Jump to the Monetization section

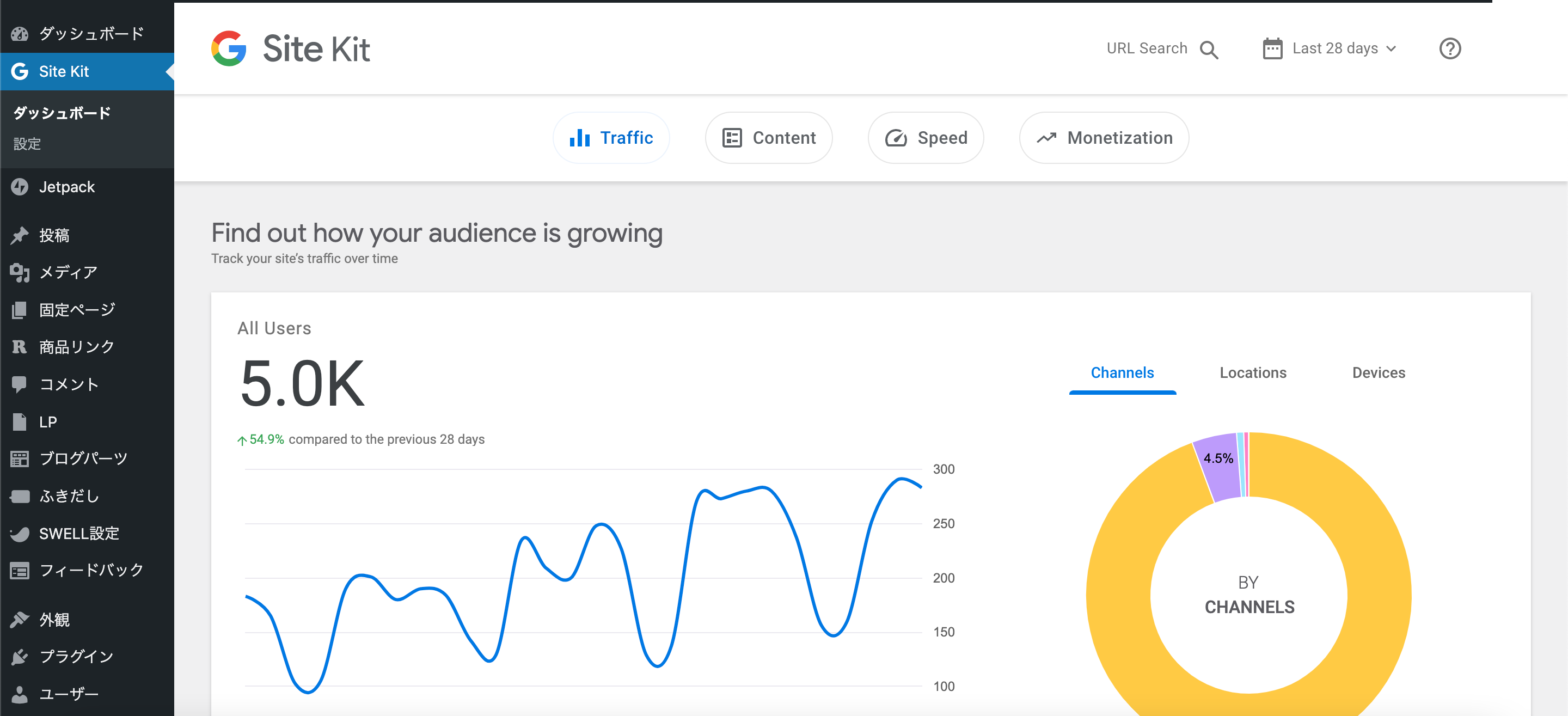[x=1104, y=138]
